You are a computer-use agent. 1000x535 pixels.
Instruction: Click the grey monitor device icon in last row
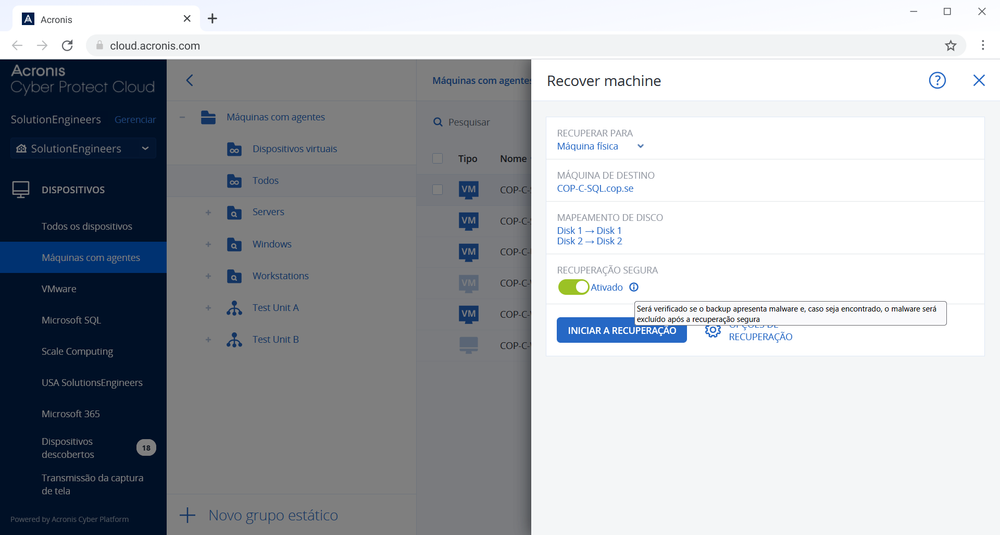[469, 345]
